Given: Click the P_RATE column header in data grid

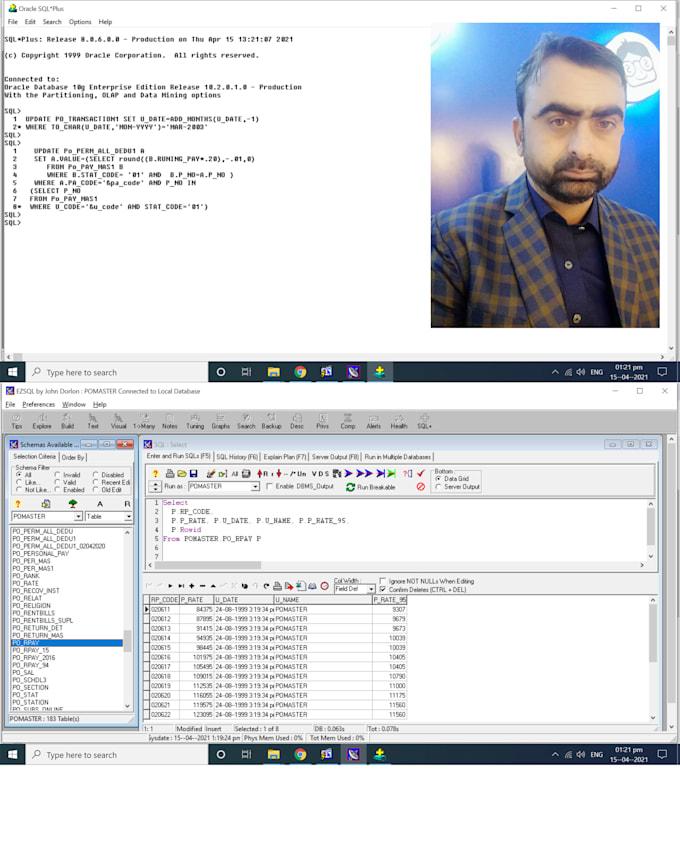Looking at the screenshot, I should tap(196, 600).
